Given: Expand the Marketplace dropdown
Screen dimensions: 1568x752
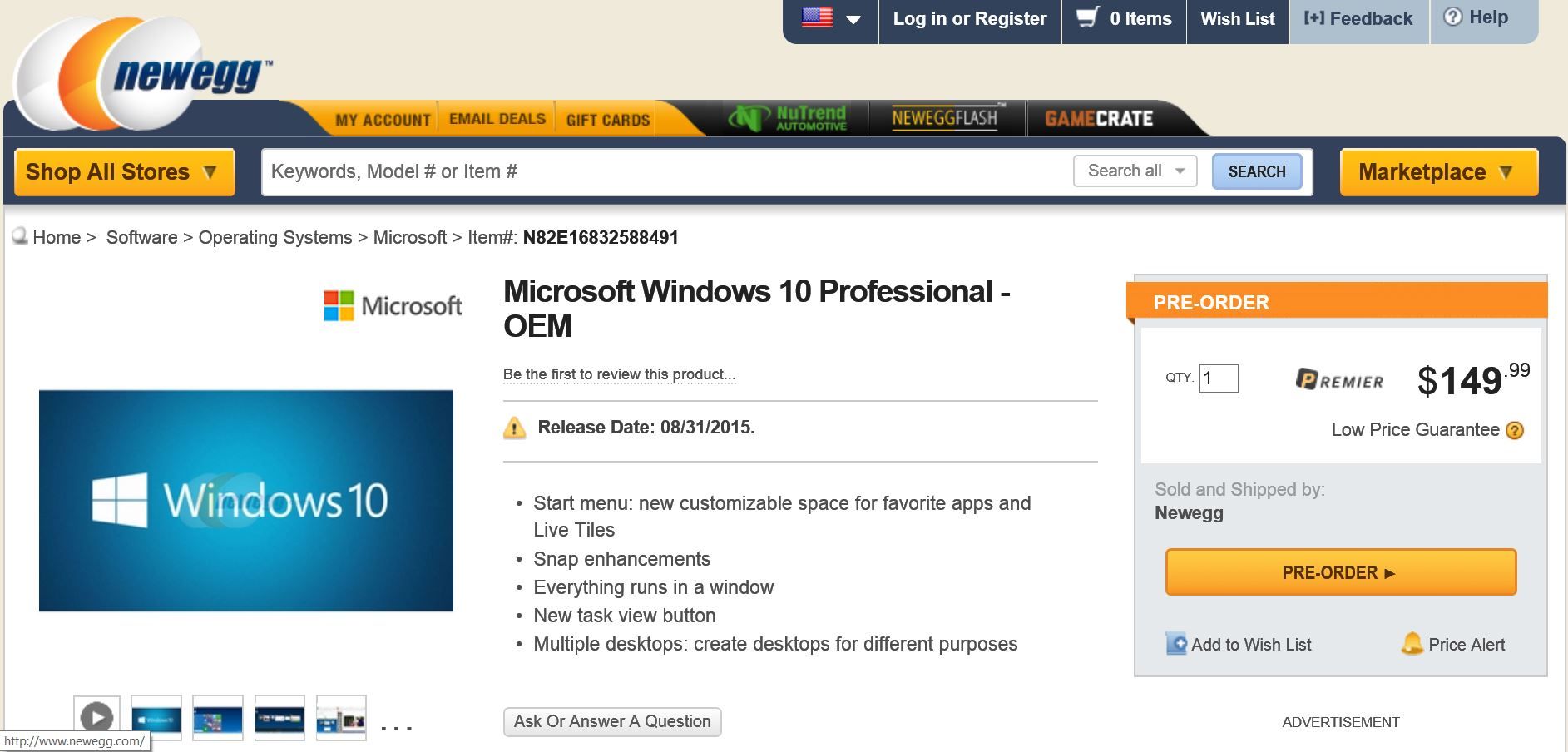Looking at the screenshot, I should pyautogui.click(x=1438, y=172).
